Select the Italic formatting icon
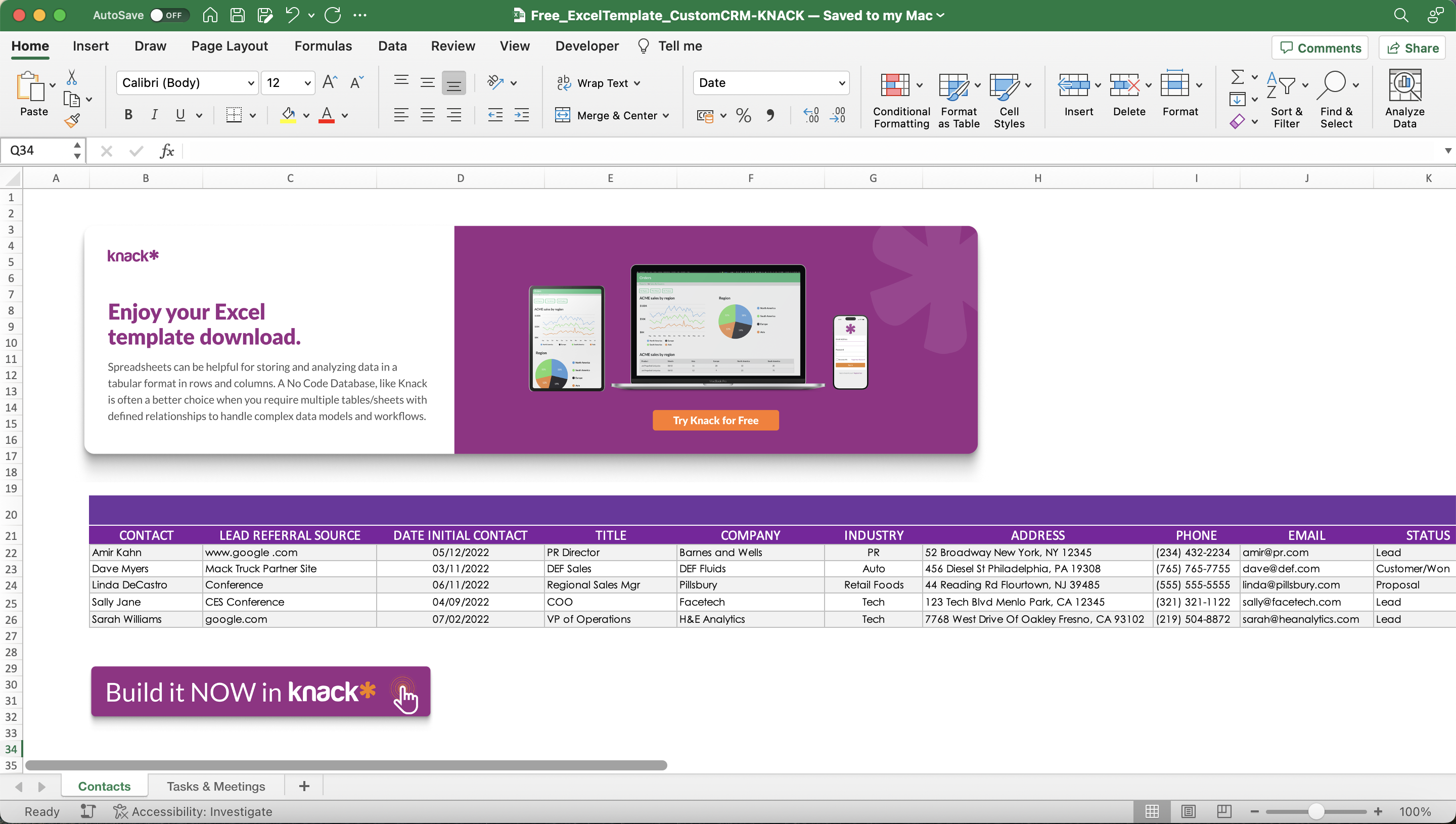This screenshot has width=1456, height=824. (x=154, y=115)
